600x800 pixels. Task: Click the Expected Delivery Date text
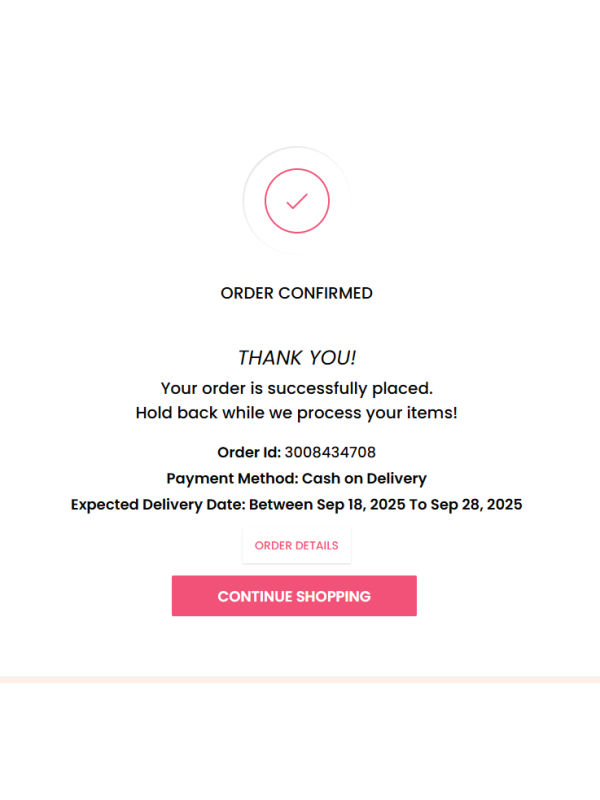tap(296, 504)
